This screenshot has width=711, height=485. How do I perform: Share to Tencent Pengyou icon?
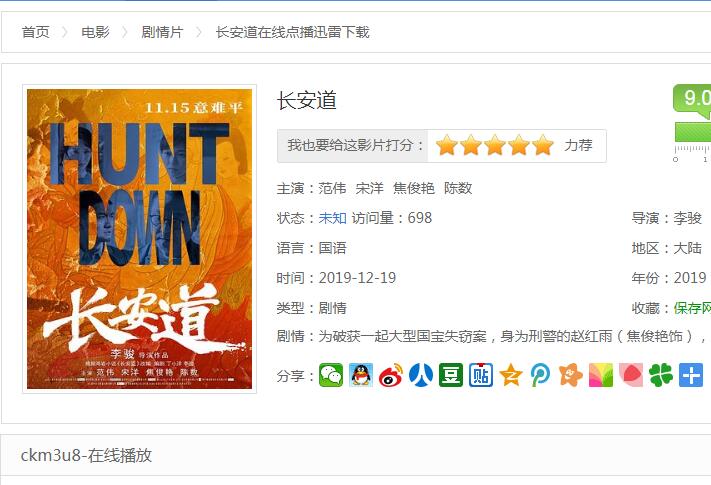(x=541, y=375)
